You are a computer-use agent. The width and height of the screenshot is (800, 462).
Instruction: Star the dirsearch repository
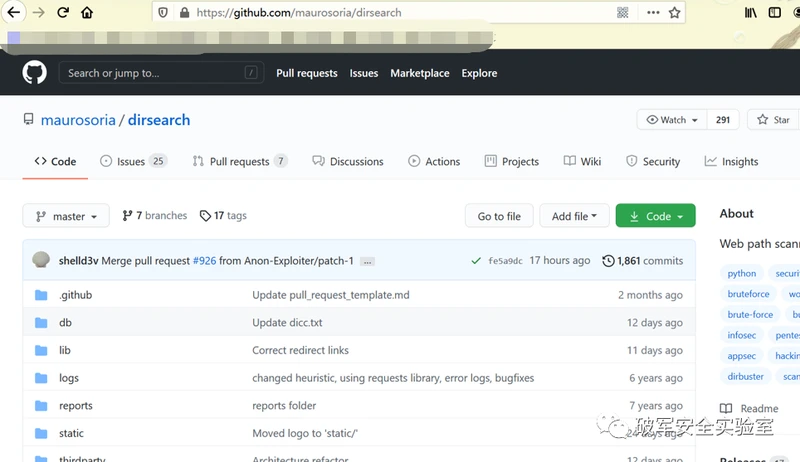pyautogui.click(x=773, y=120)
